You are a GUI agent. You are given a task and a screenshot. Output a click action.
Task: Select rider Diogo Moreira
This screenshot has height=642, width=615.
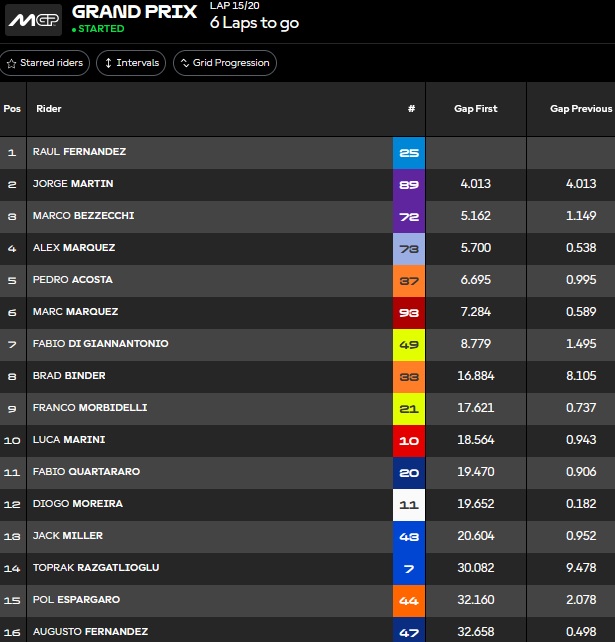click(x=78, y=503)
